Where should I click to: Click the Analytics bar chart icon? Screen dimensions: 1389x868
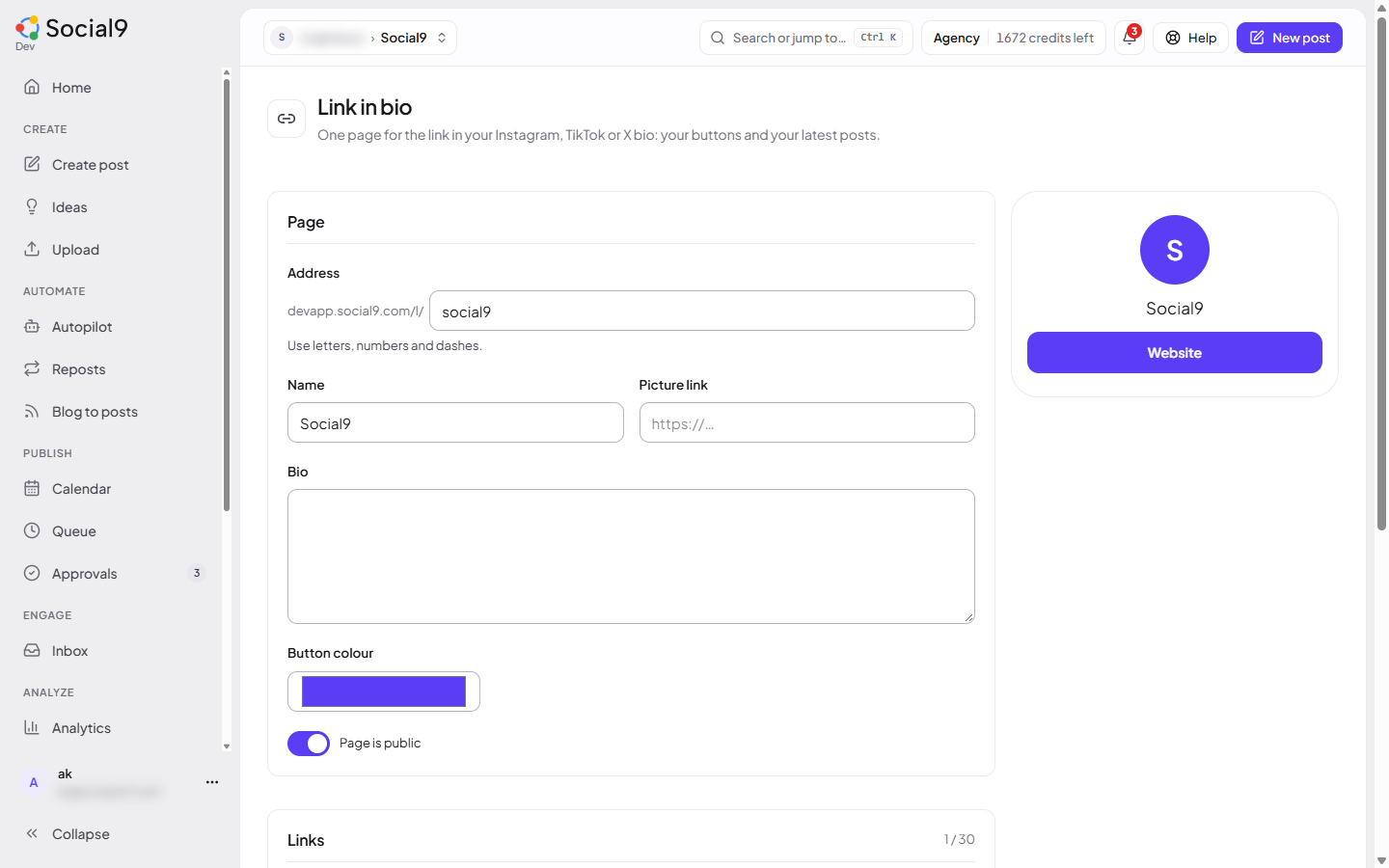click(x=32, y=727)
